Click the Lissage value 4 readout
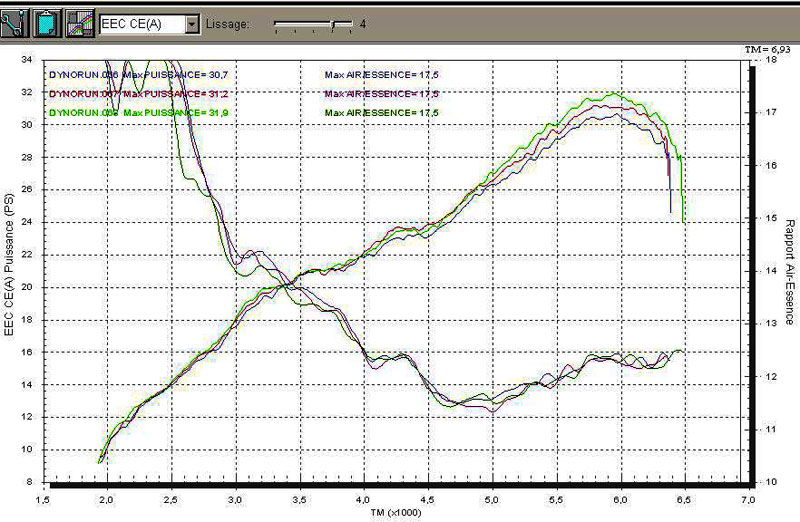 [363, 22]
